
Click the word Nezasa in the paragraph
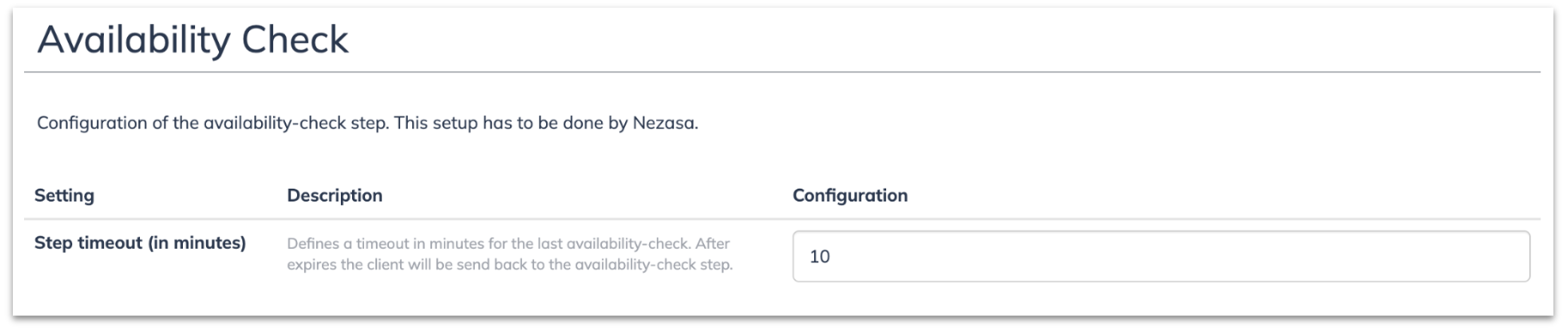[665, 123]
